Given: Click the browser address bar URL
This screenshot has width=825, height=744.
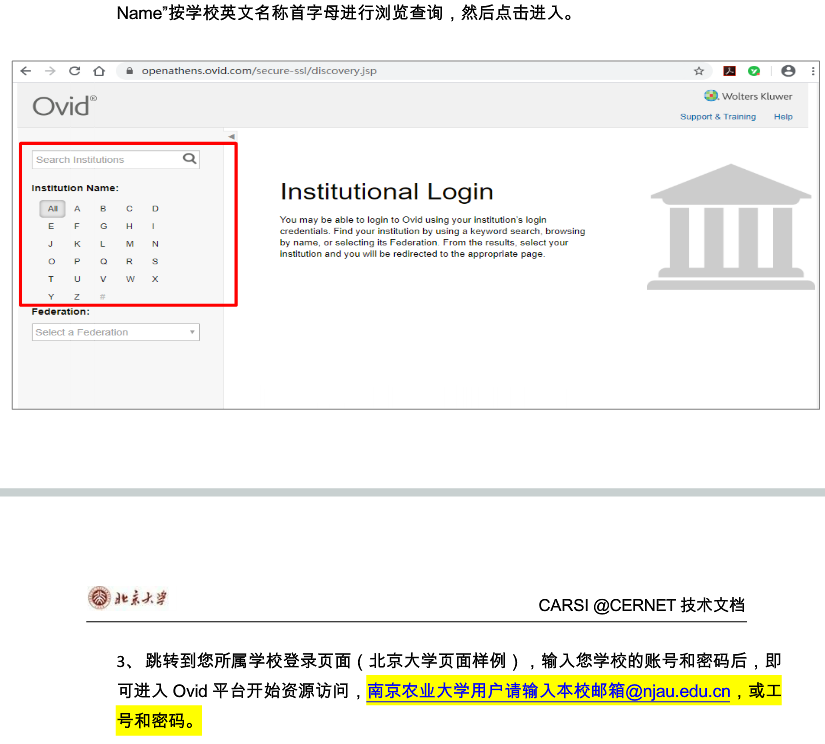Looking at the screenshot, I should click(258, 71).
